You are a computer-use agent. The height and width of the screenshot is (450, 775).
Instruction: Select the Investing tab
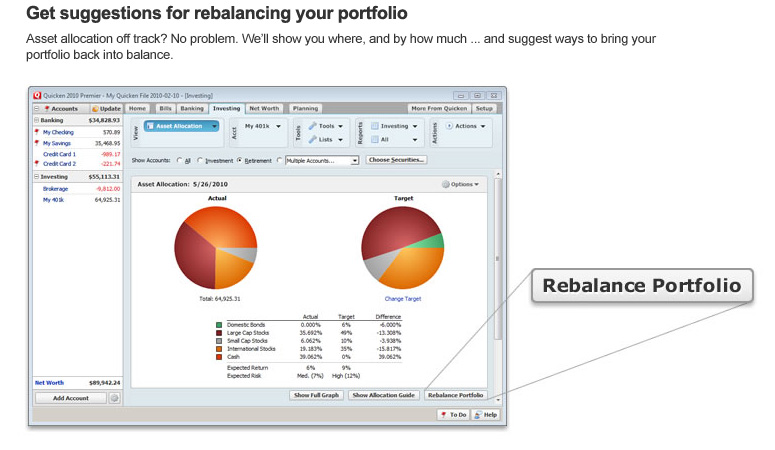point(226,109)
